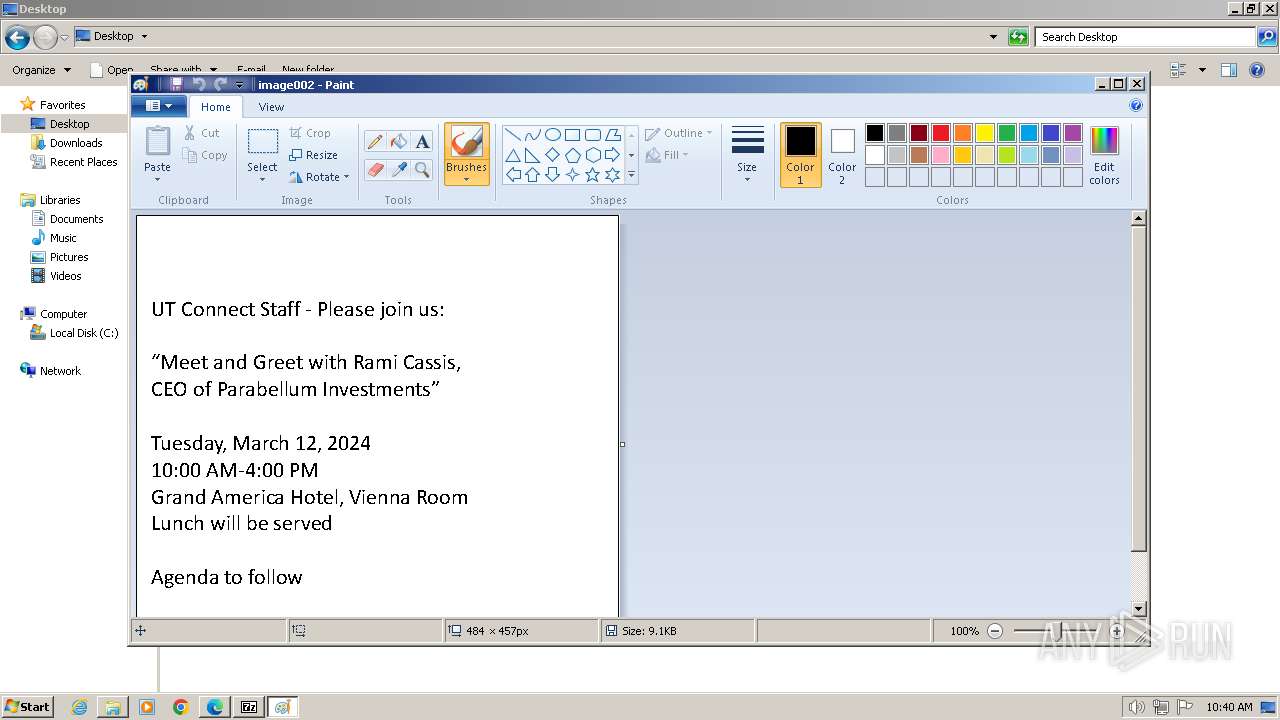Image resolution: width=1280 pixels, height=720 pixels.
Task: Select Recent Places in Explorer sidebar
Action: pyautogui.click(x=83, y=162)
